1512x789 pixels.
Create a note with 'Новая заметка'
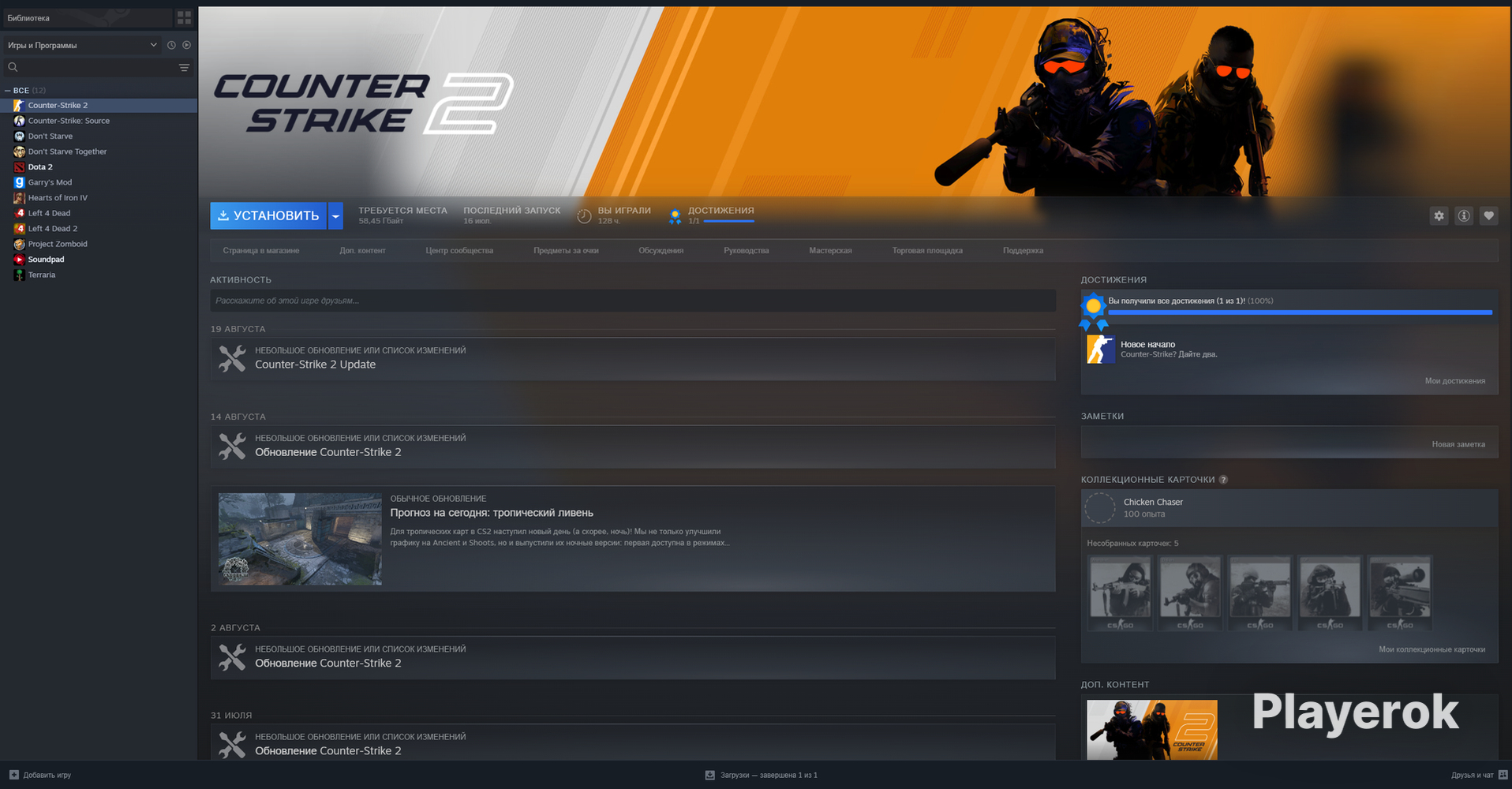point(1458,444)
